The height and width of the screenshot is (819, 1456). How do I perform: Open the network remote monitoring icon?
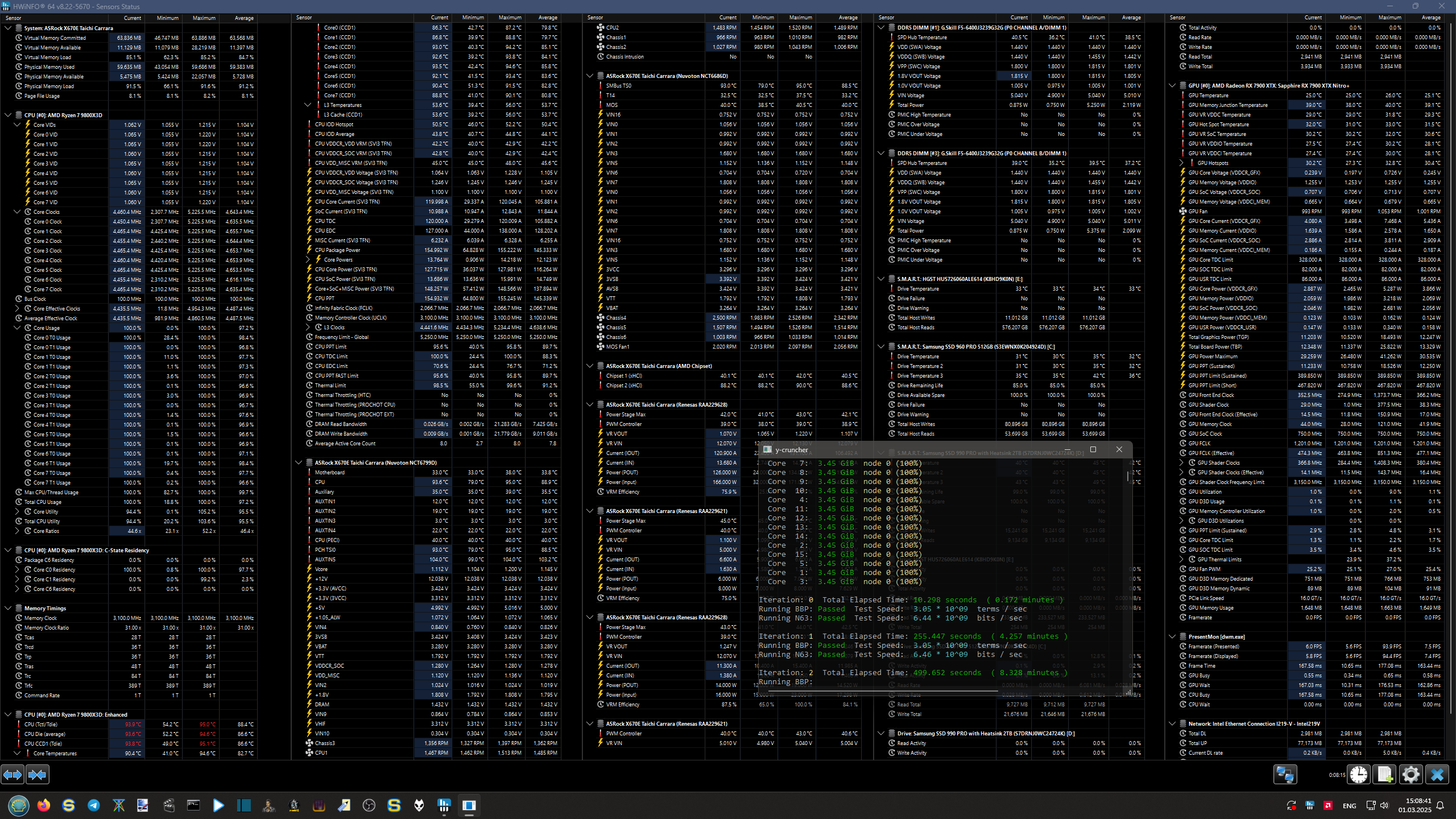(x=1285, y=775)
